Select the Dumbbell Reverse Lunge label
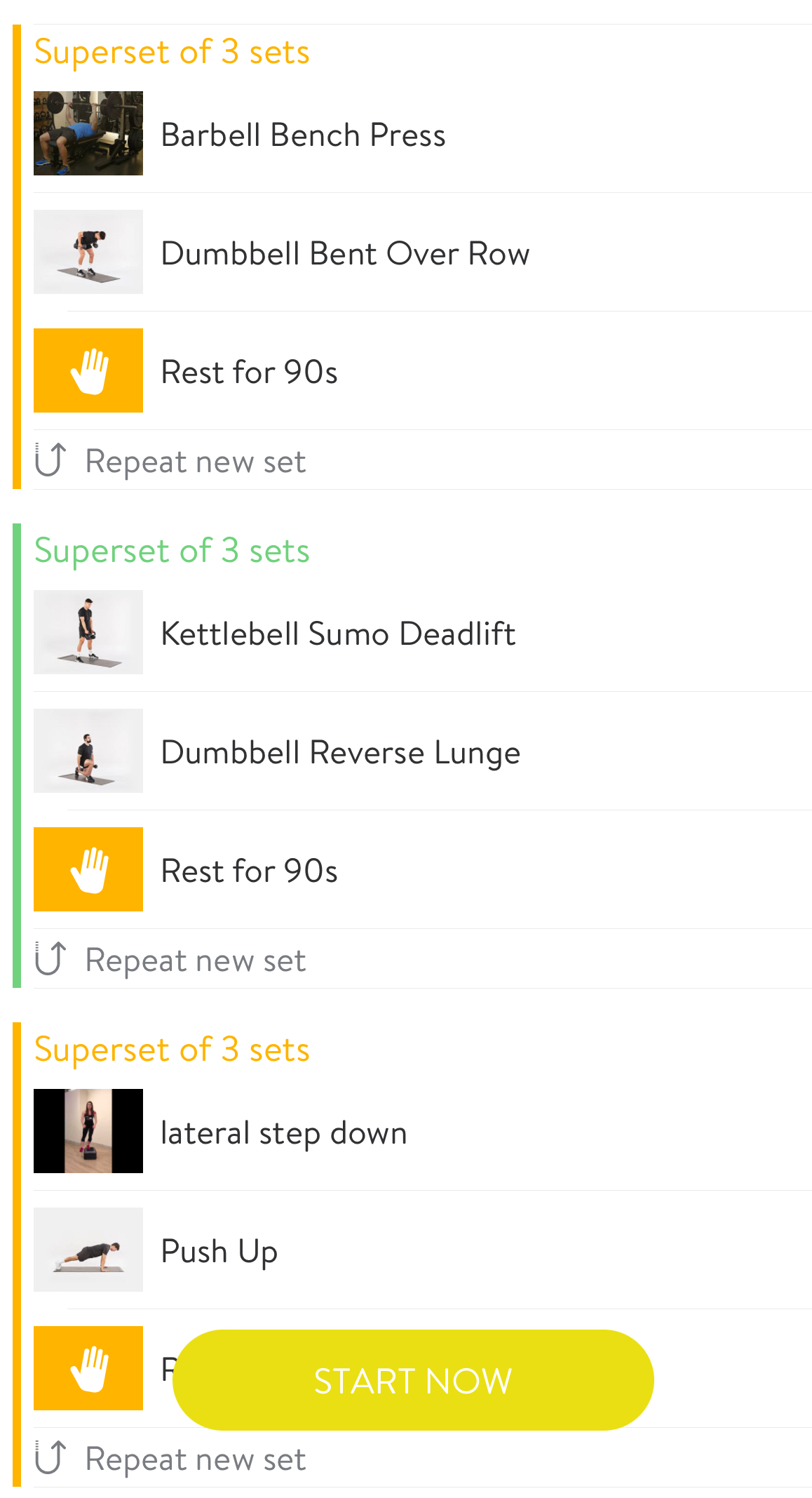812x1498 pixels. pos(341,754)
